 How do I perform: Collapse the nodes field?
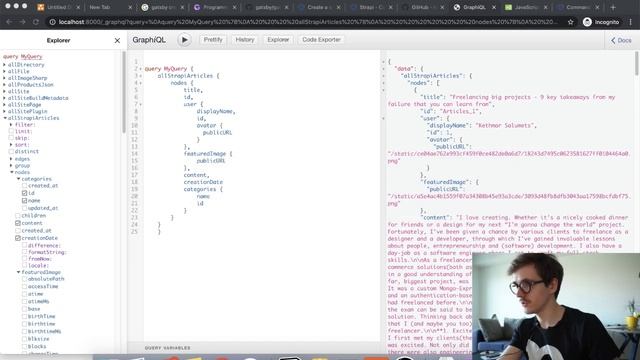(x=11, y=172)
